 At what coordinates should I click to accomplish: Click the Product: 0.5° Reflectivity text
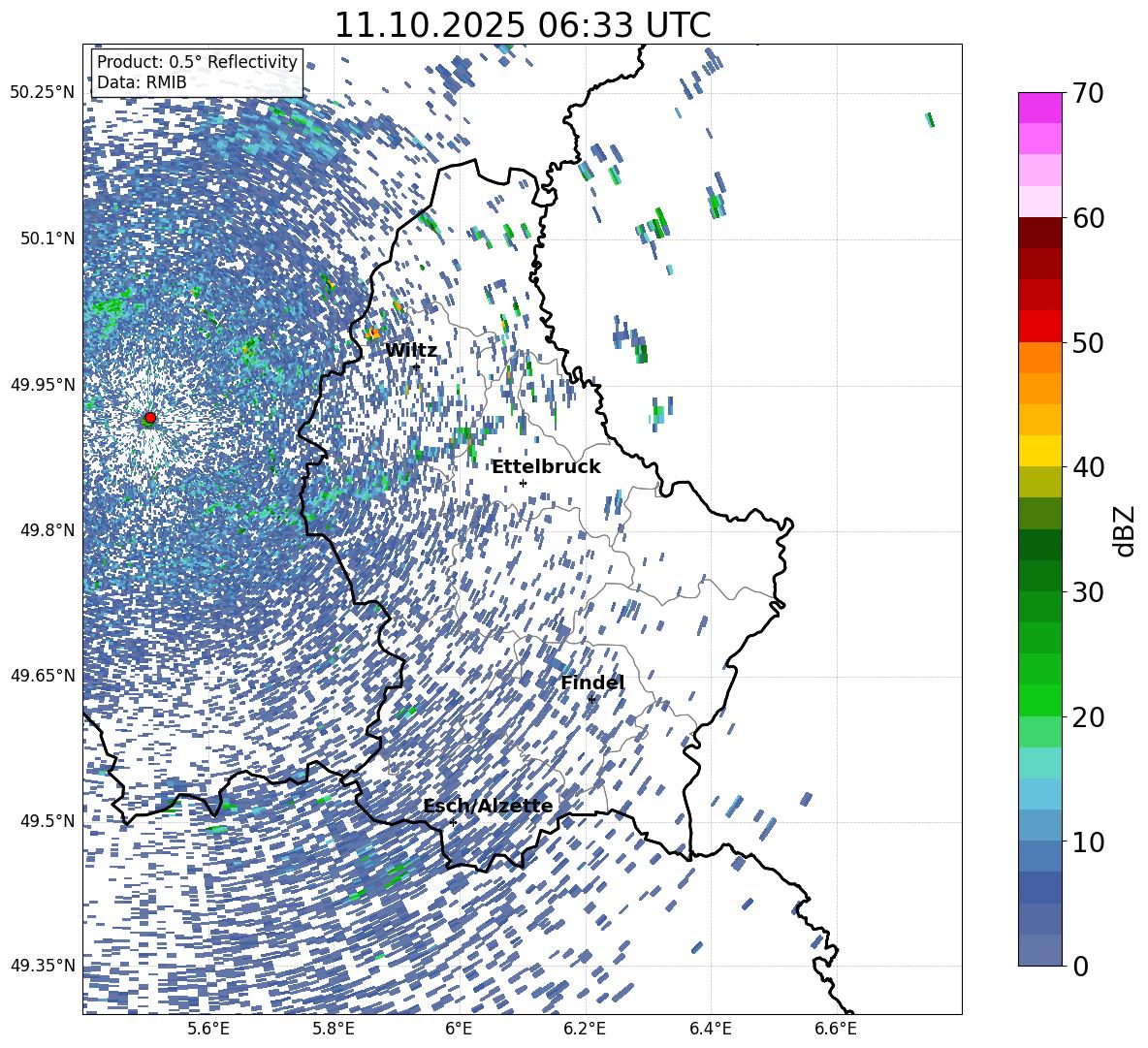pos(197,61)
